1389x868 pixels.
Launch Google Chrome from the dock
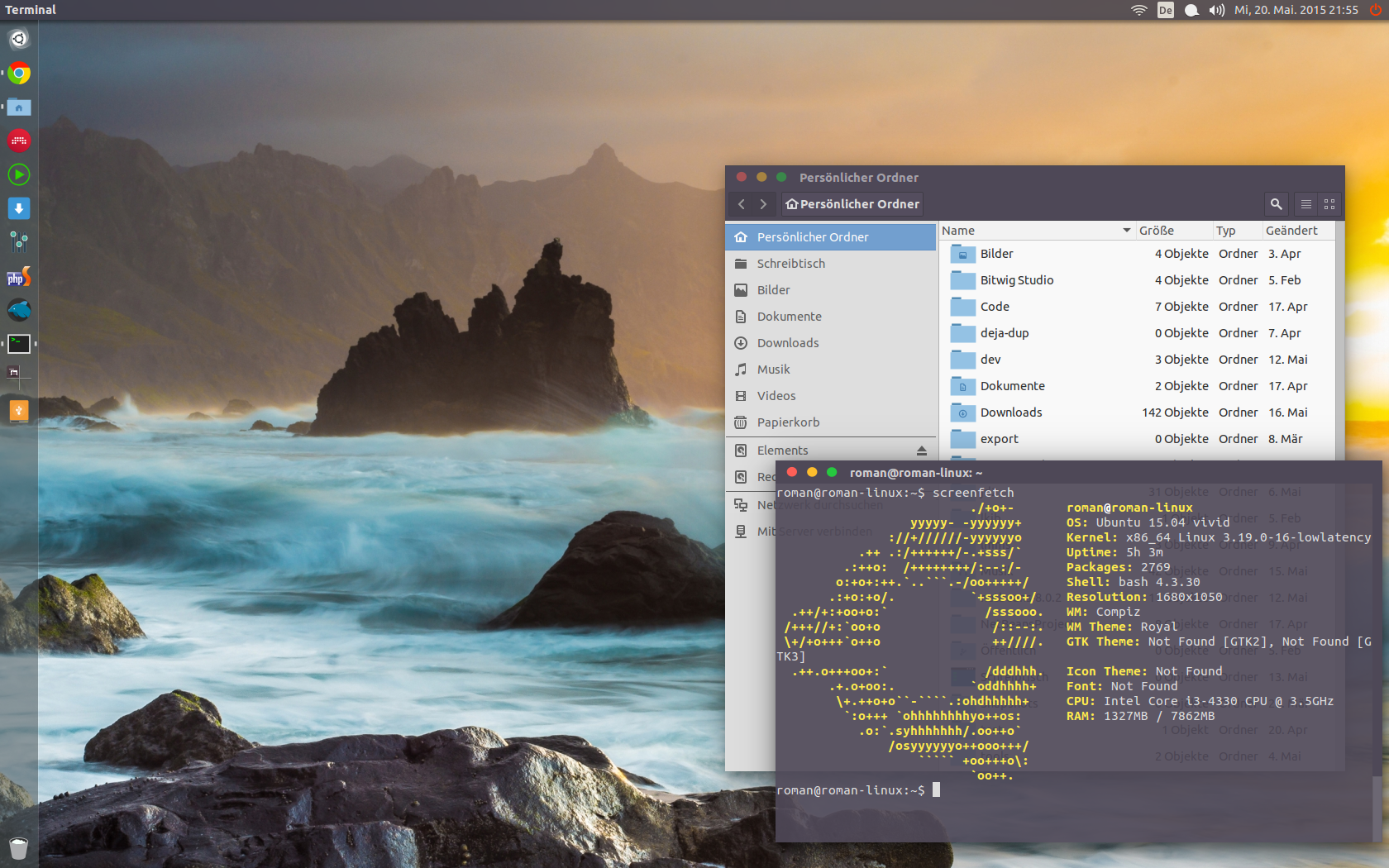19,73
